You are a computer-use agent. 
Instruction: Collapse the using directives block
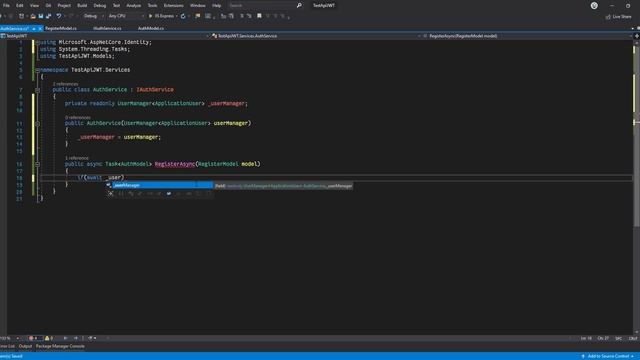pos(37,42)
